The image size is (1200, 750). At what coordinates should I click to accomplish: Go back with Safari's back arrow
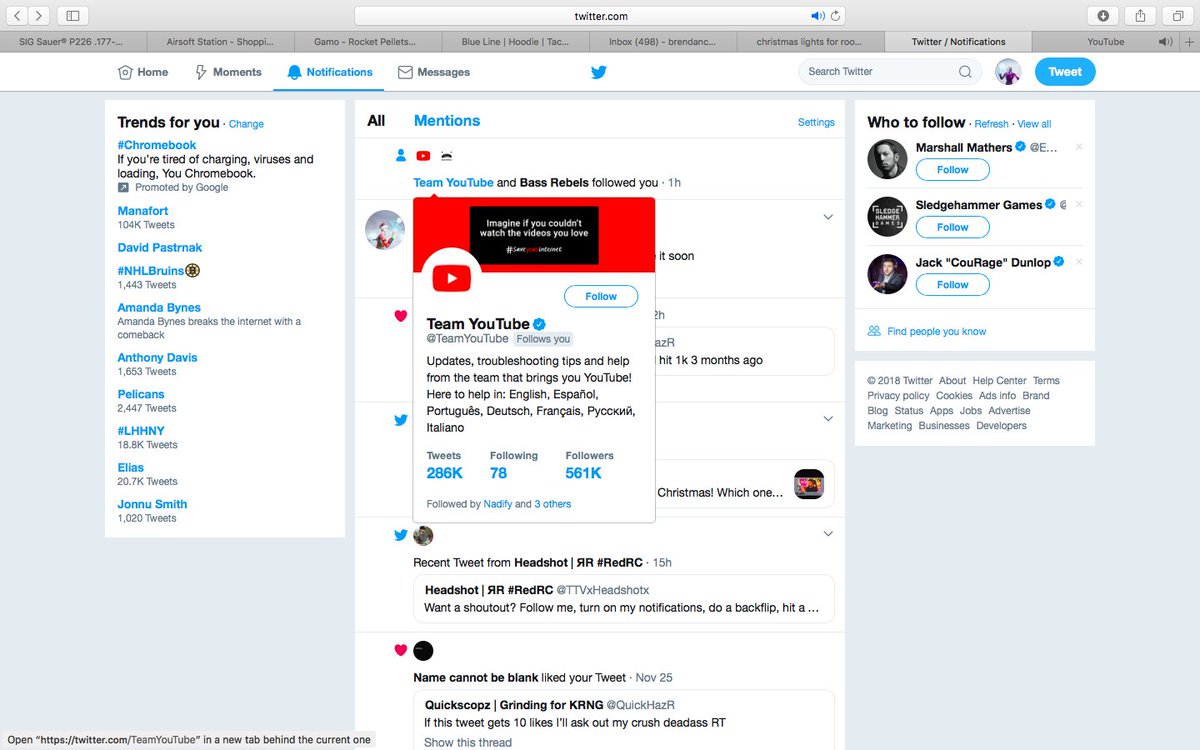(x=19, y=16)
